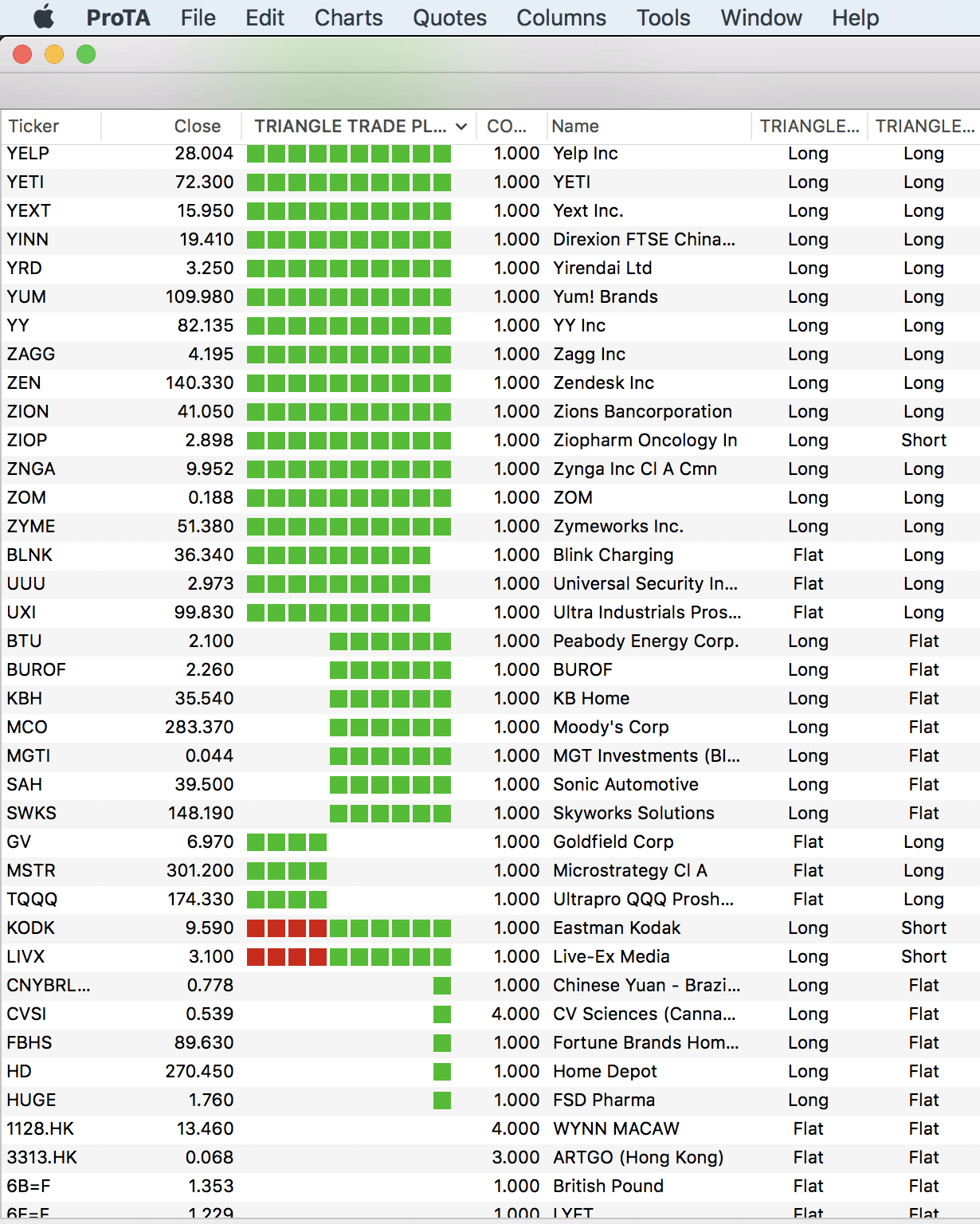Open the Quotes menu
This screenshot has height=1224, width=980.
pos(449,18)
